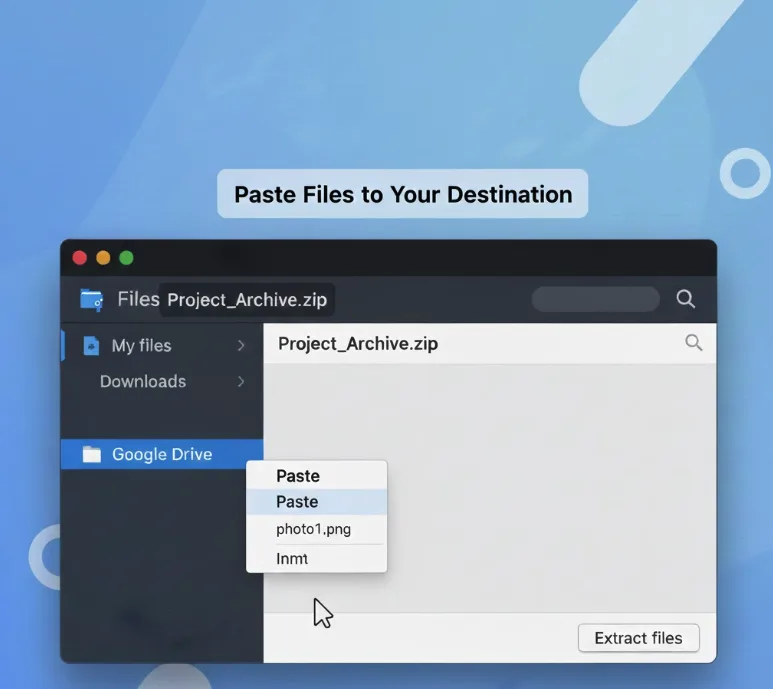Click the blue document icon next to My files
This screenshot has height=689, width=773.
tap(91, 346)
